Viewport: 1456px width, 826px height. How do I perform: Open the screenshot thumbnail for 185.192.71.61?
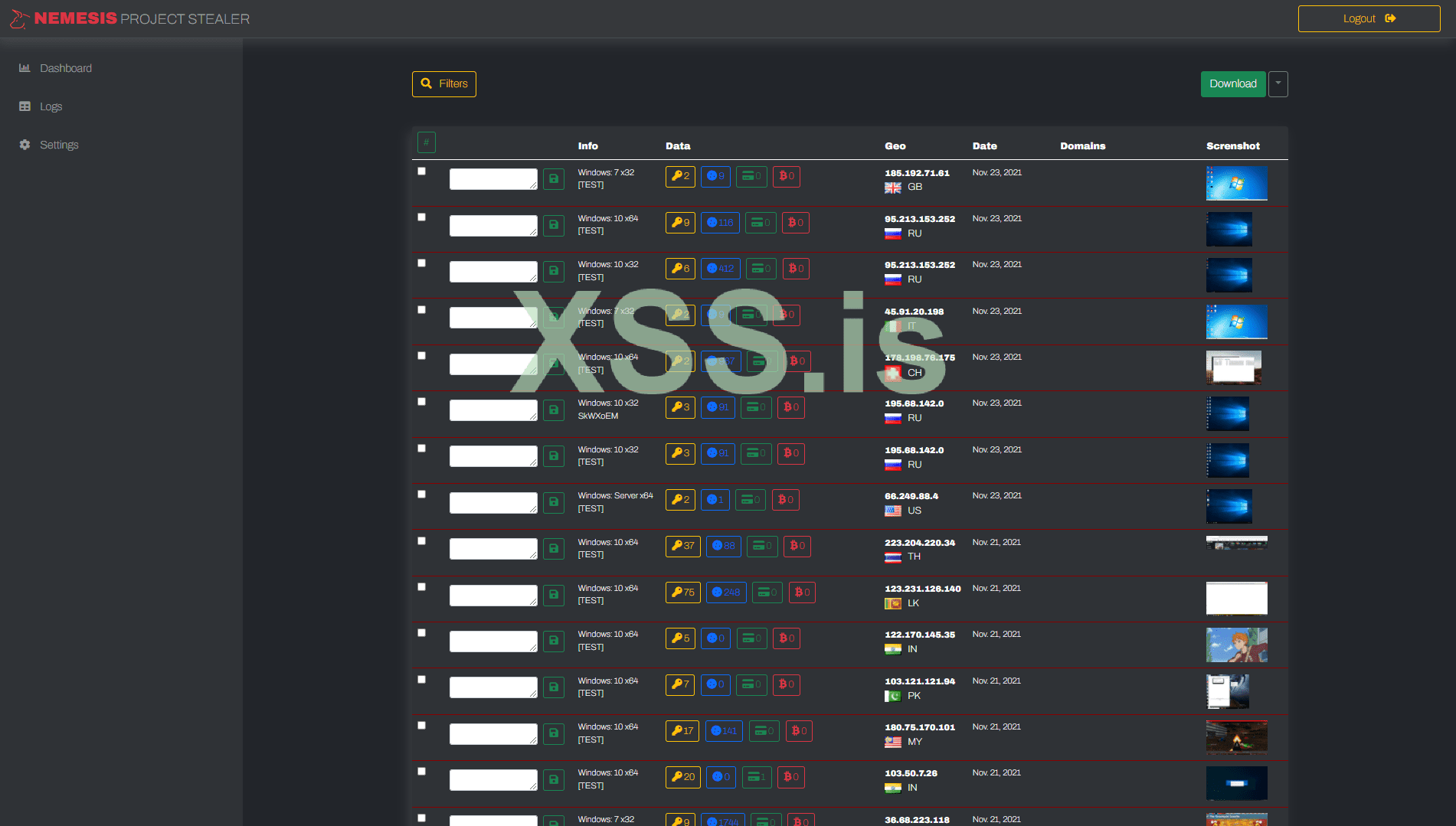point(1237,183)
